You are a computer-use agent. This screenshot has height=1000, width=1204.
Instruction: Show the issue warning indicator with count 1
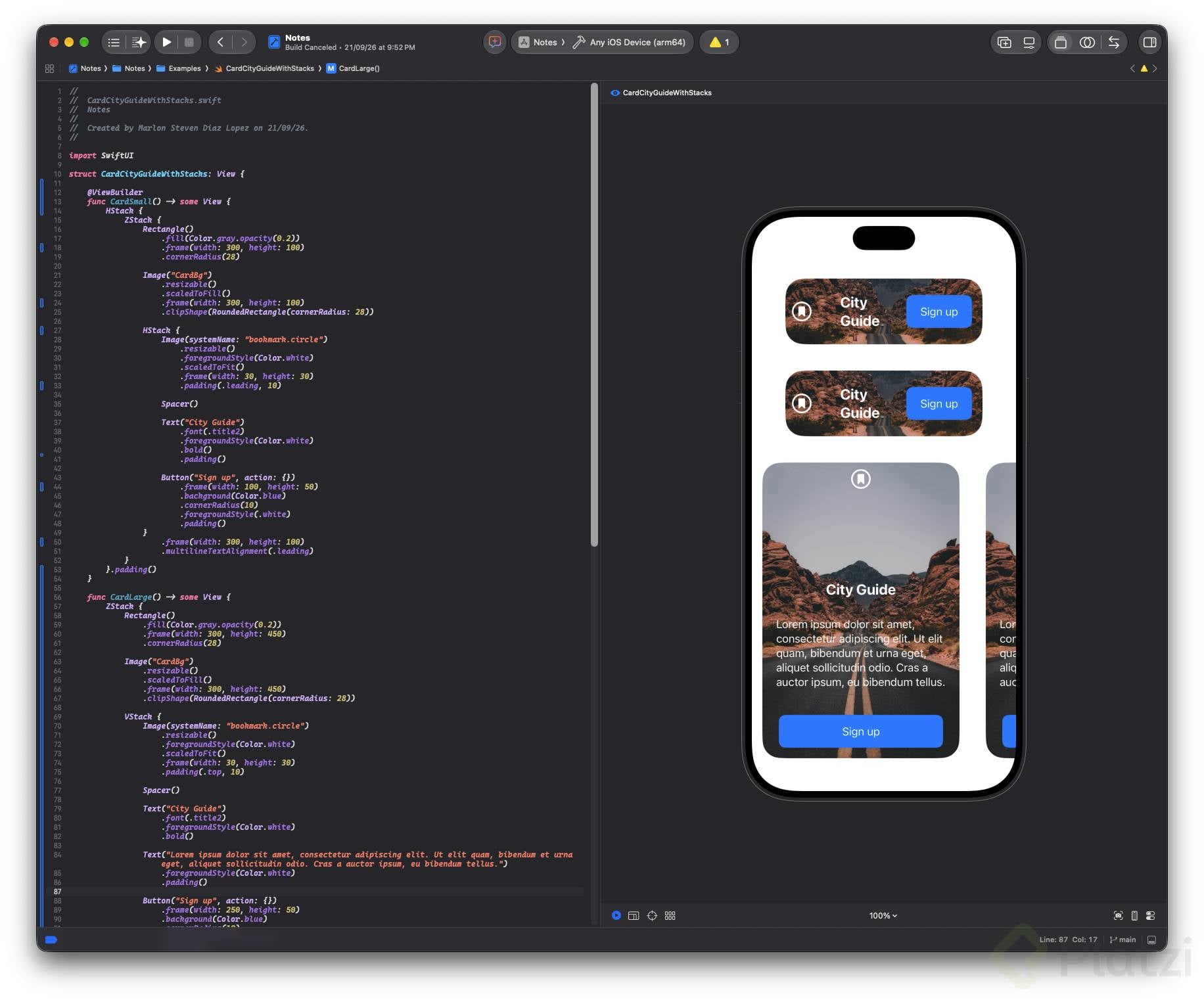pyautogui.click(x=719, y=42)
